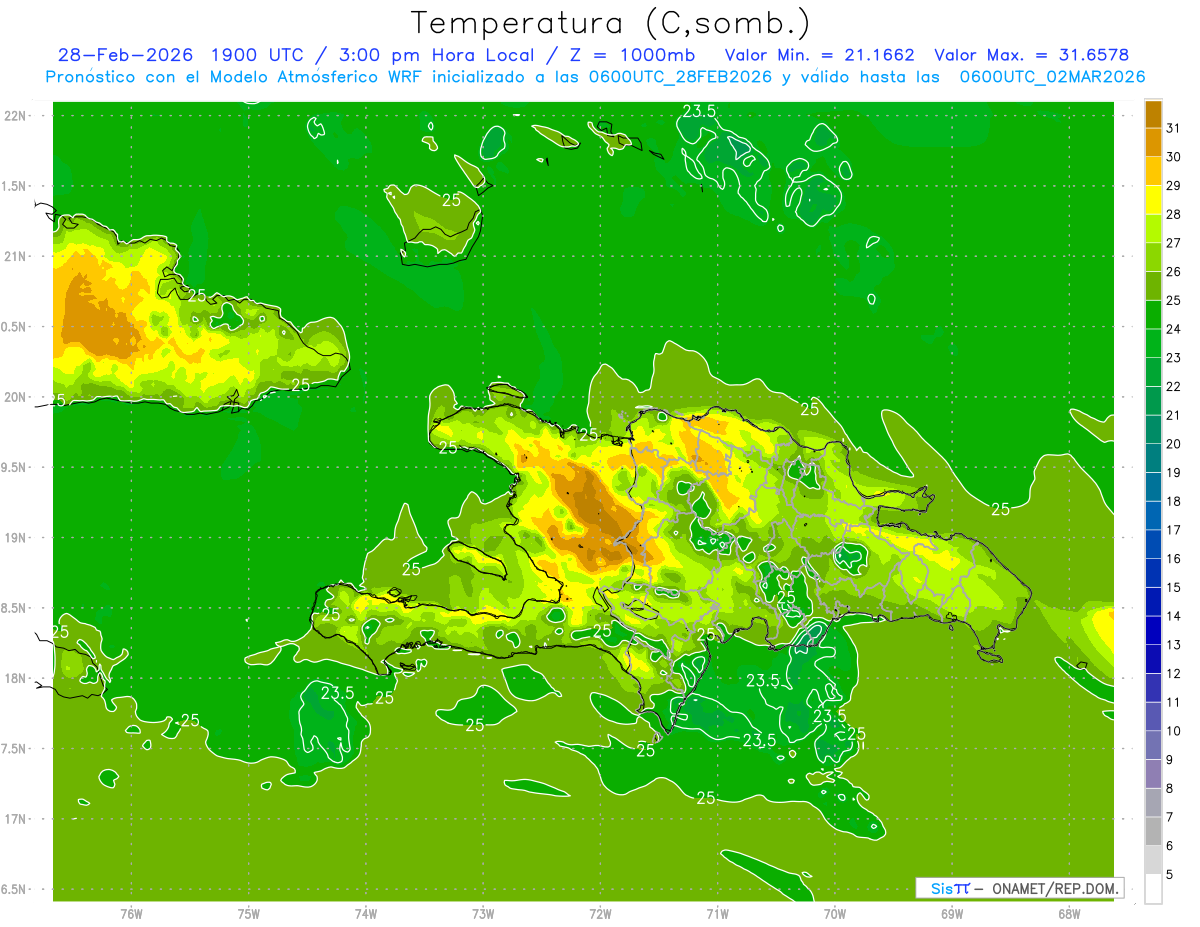Click the '19N' latitude axis label
The width and height of the screenshot is (1200, 927).
click(x=15, y=537)
